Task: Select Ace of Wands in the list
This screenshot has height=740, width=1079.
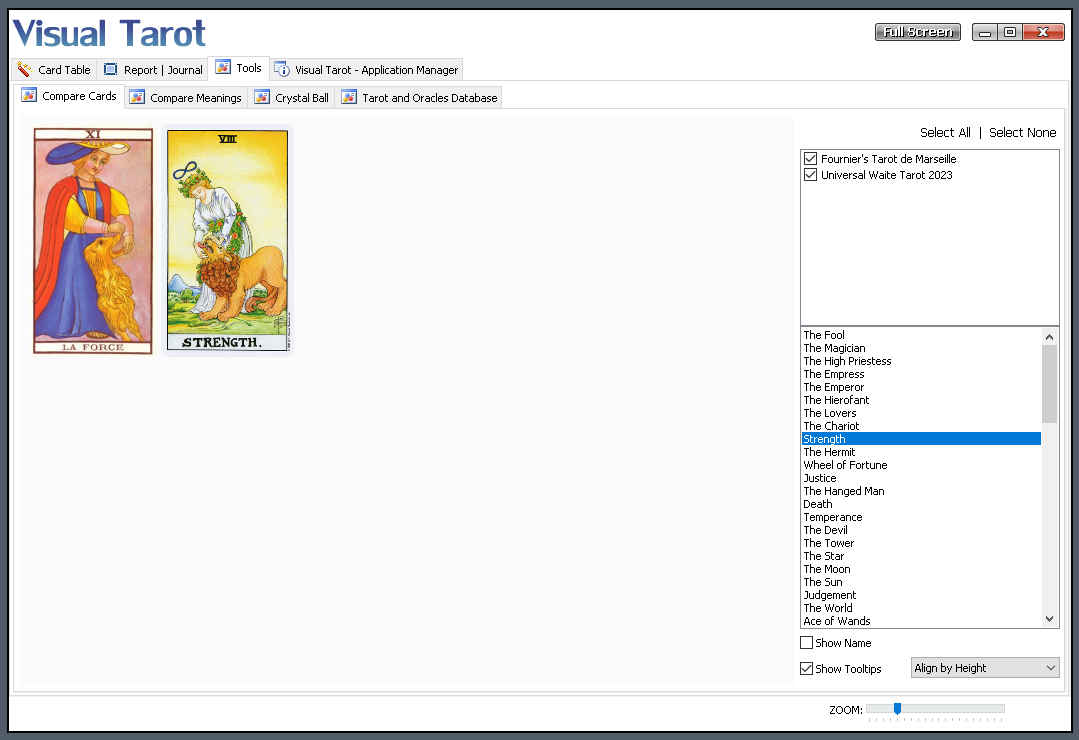Action: 921,621
